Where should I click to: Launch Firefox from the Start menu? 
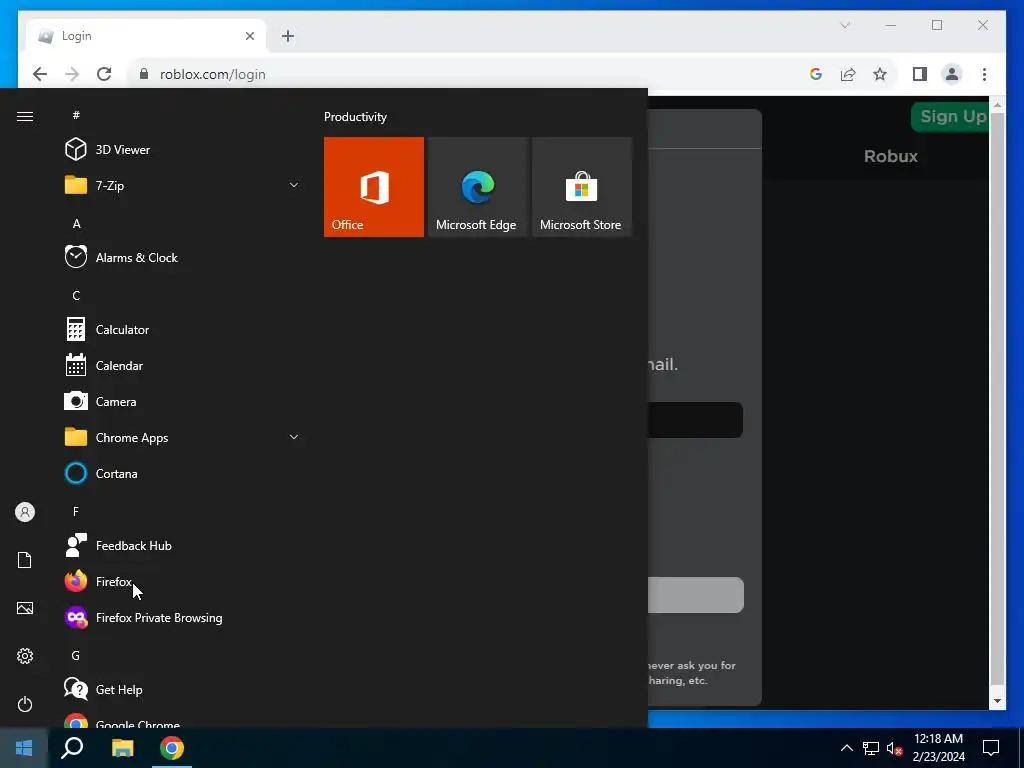[183, 581]
